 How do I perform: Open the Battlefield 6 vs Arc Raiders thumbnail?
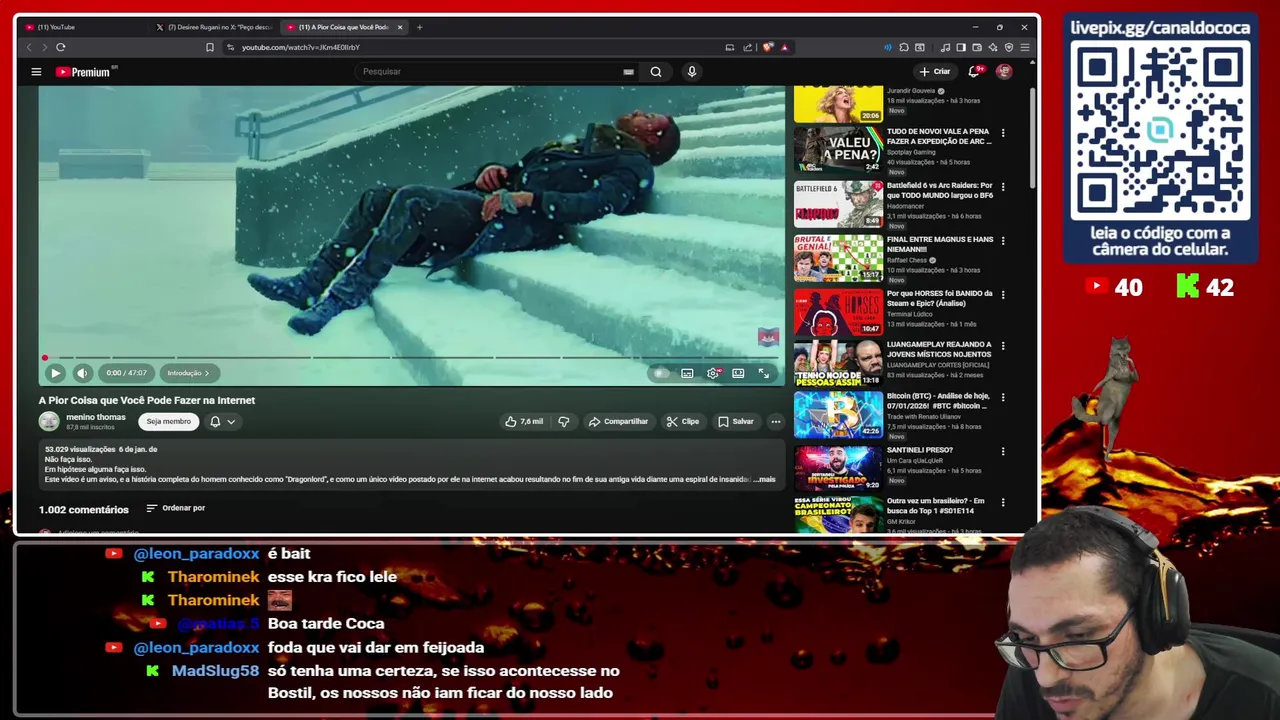pos(838,204)
